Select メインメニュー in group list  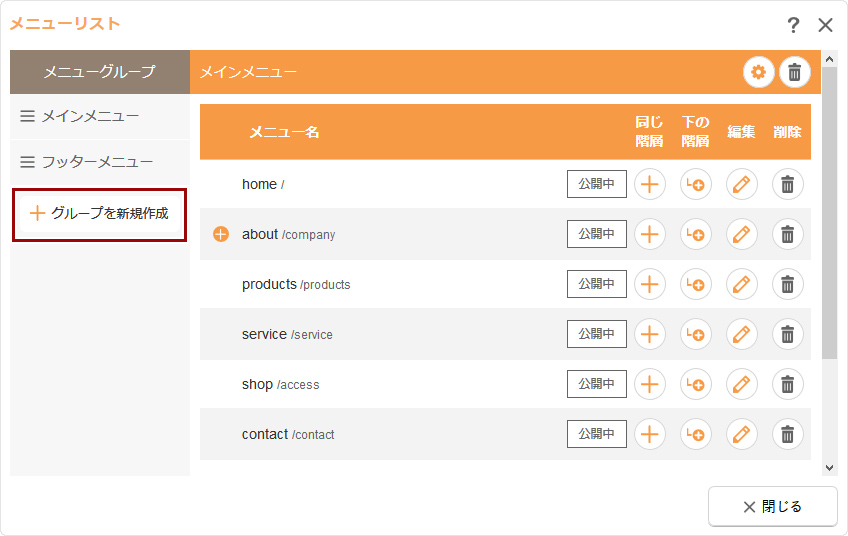click(x=100, y=116)
